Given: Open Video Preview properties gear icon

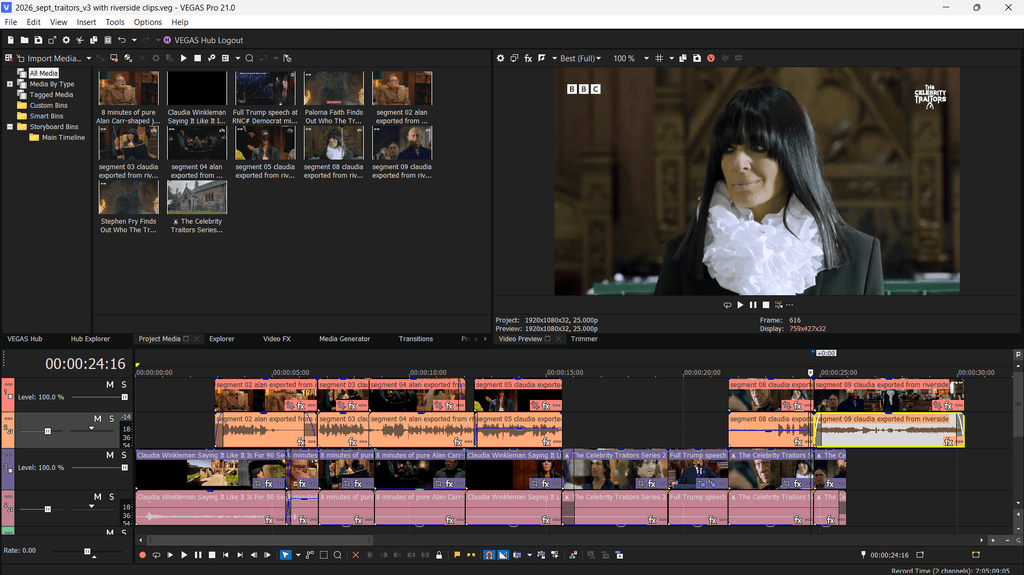Looking at the screenshot, I should tap(500, 58).
